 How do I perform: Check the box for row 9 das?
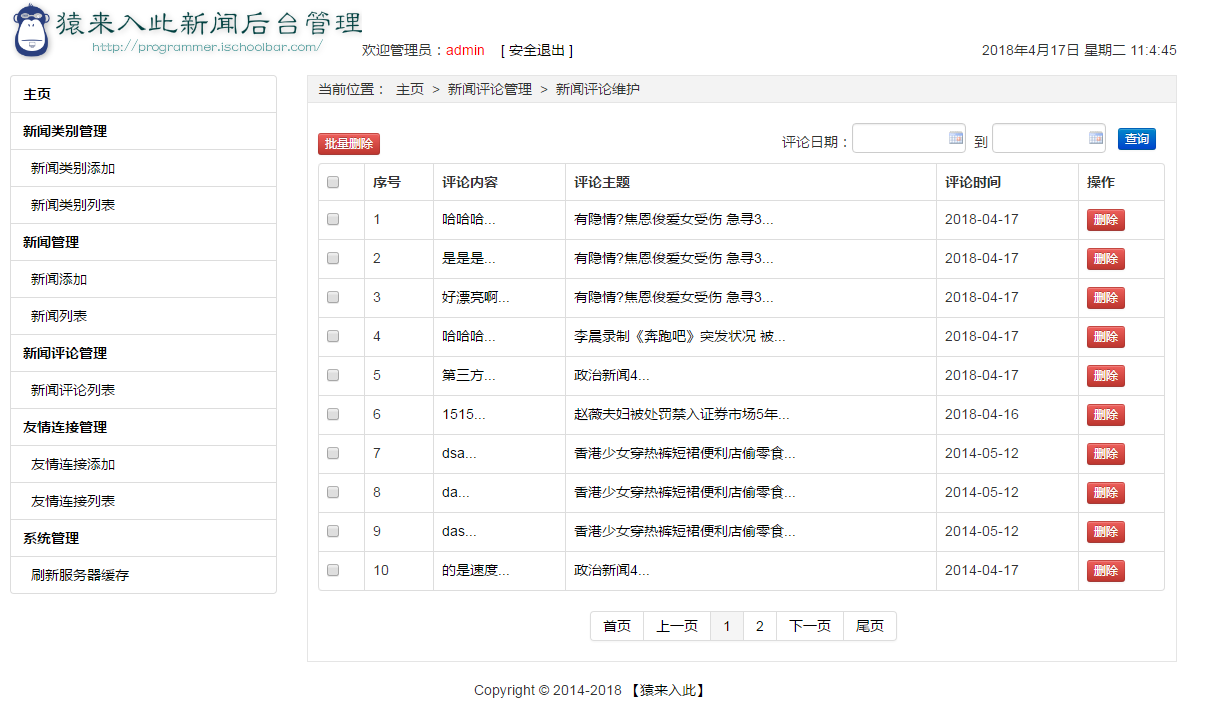tap(333, 531)
